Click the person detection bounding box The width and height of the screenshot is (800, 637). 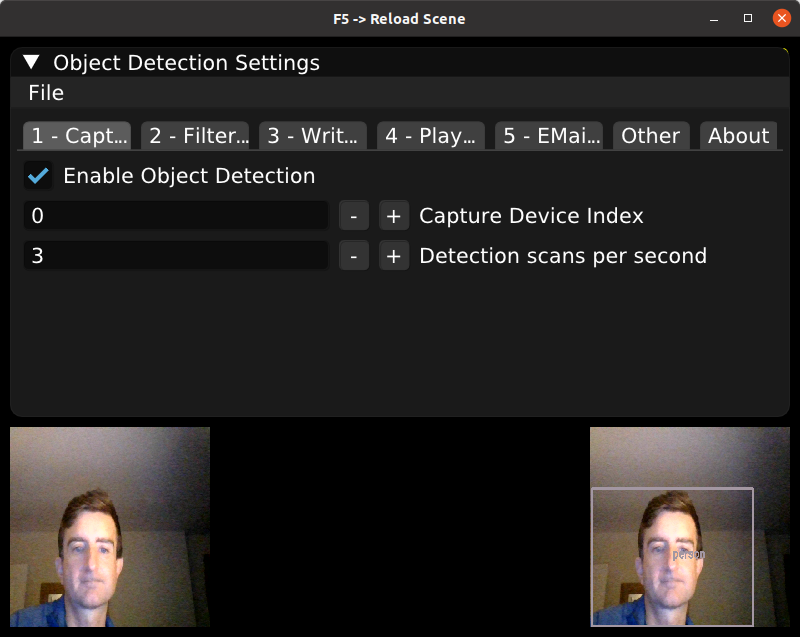coord(672,556)
